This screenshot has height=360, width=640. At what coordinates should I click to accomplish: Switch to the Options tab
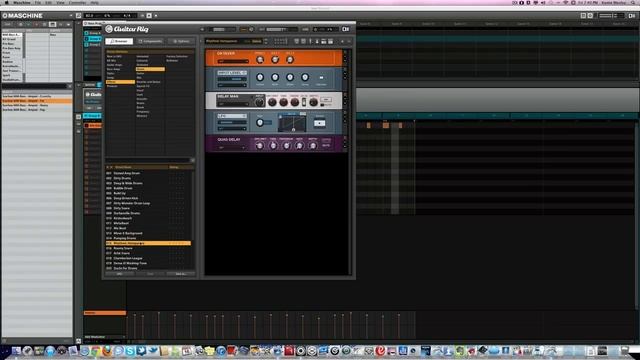click(x=181, y=41)
